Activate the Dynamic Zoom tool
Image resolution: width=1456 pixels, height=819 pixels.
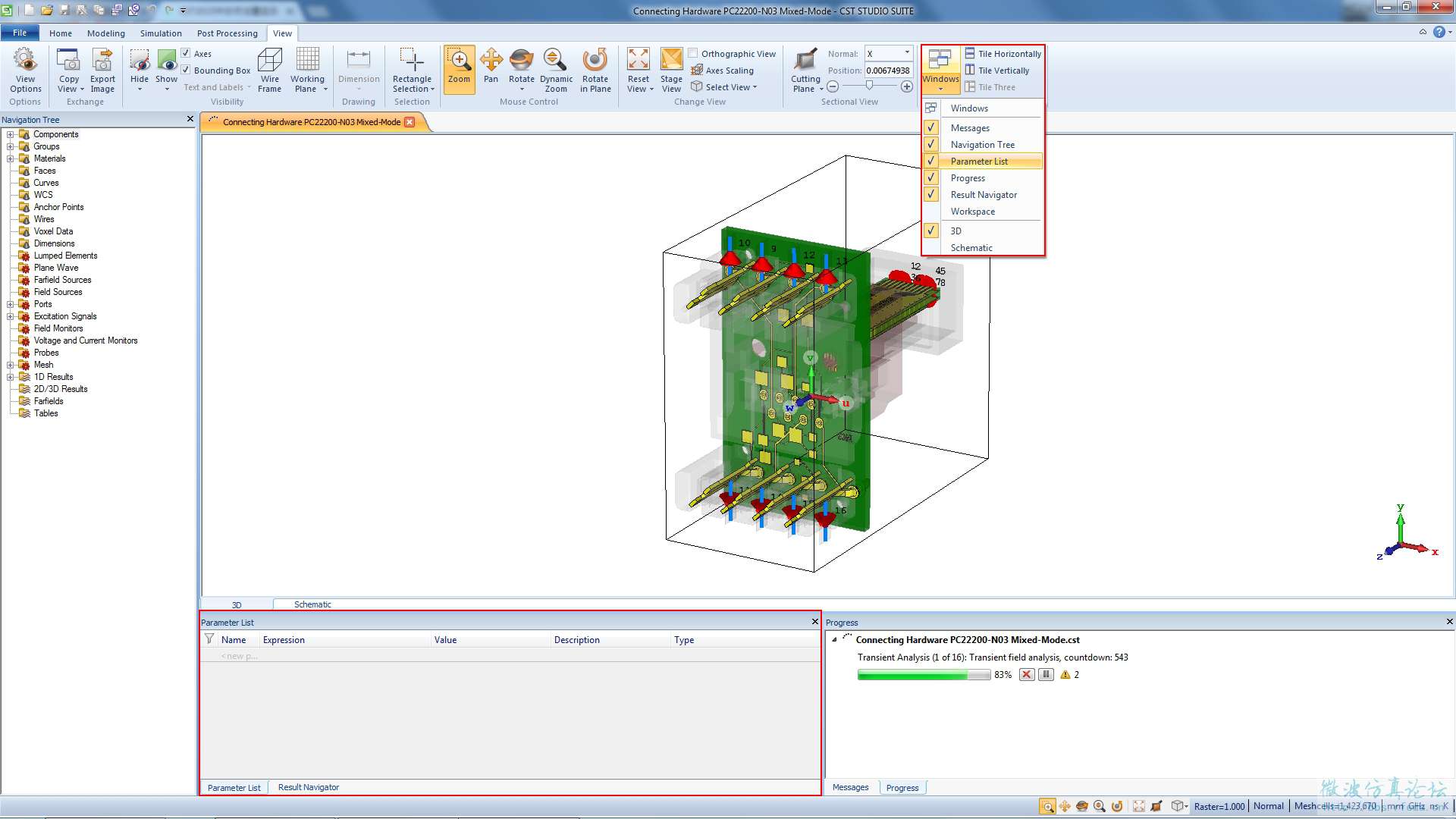pyautogui.click(x=556, y=71)
